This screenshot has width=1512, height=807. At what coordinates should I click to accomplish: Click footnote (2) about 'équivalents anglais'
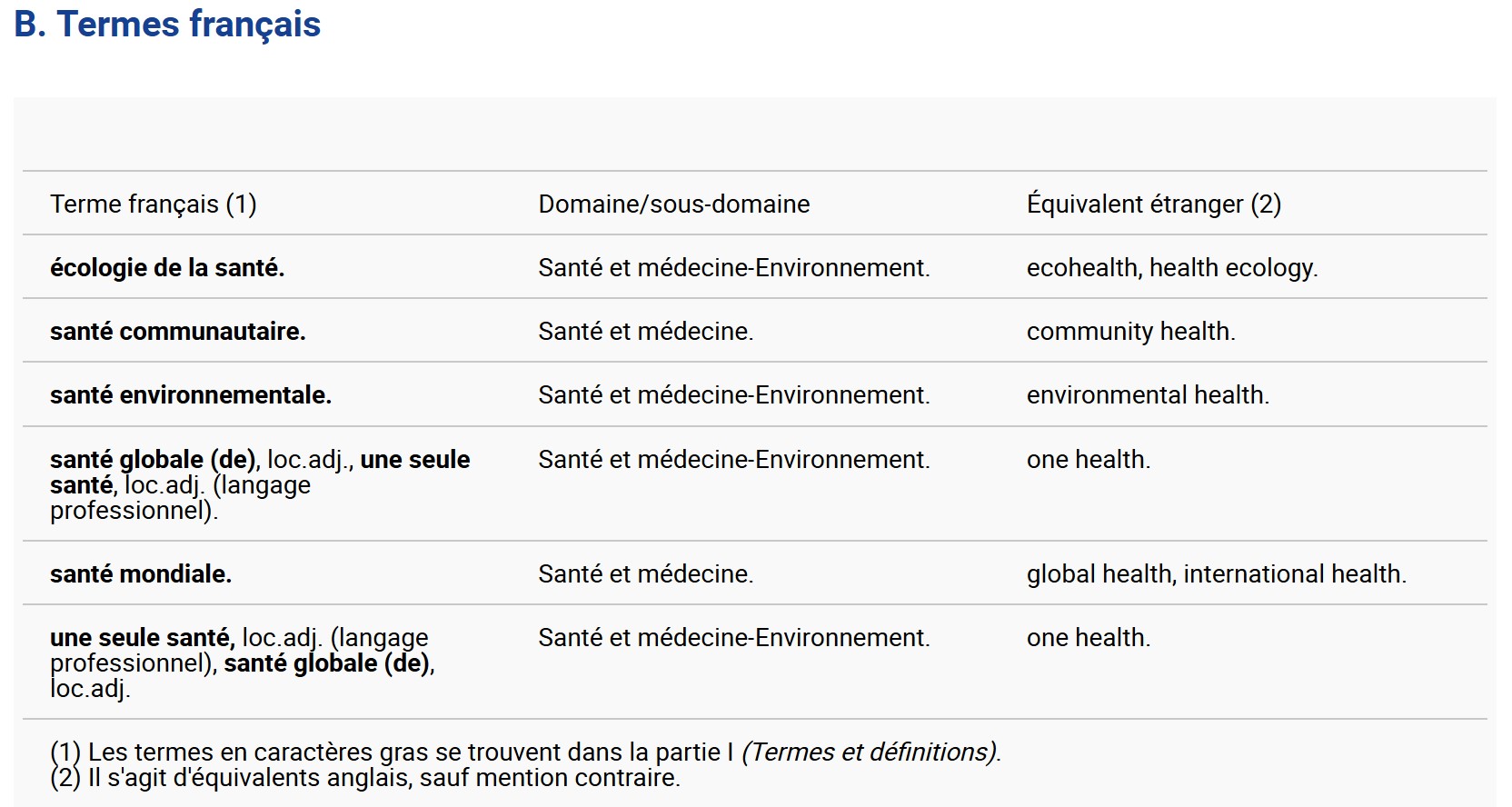pyautogui.click(x=365, y=777)
